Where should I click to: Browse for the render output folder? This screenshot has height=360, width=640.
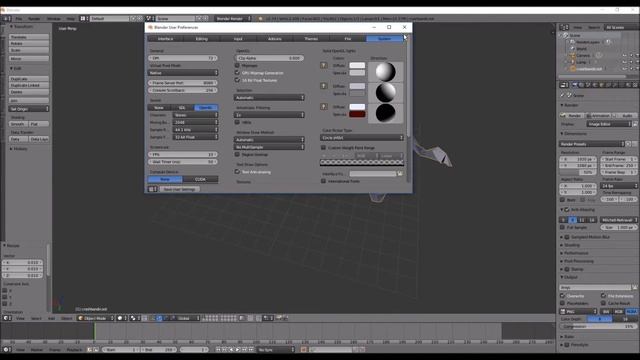[634, 288]
